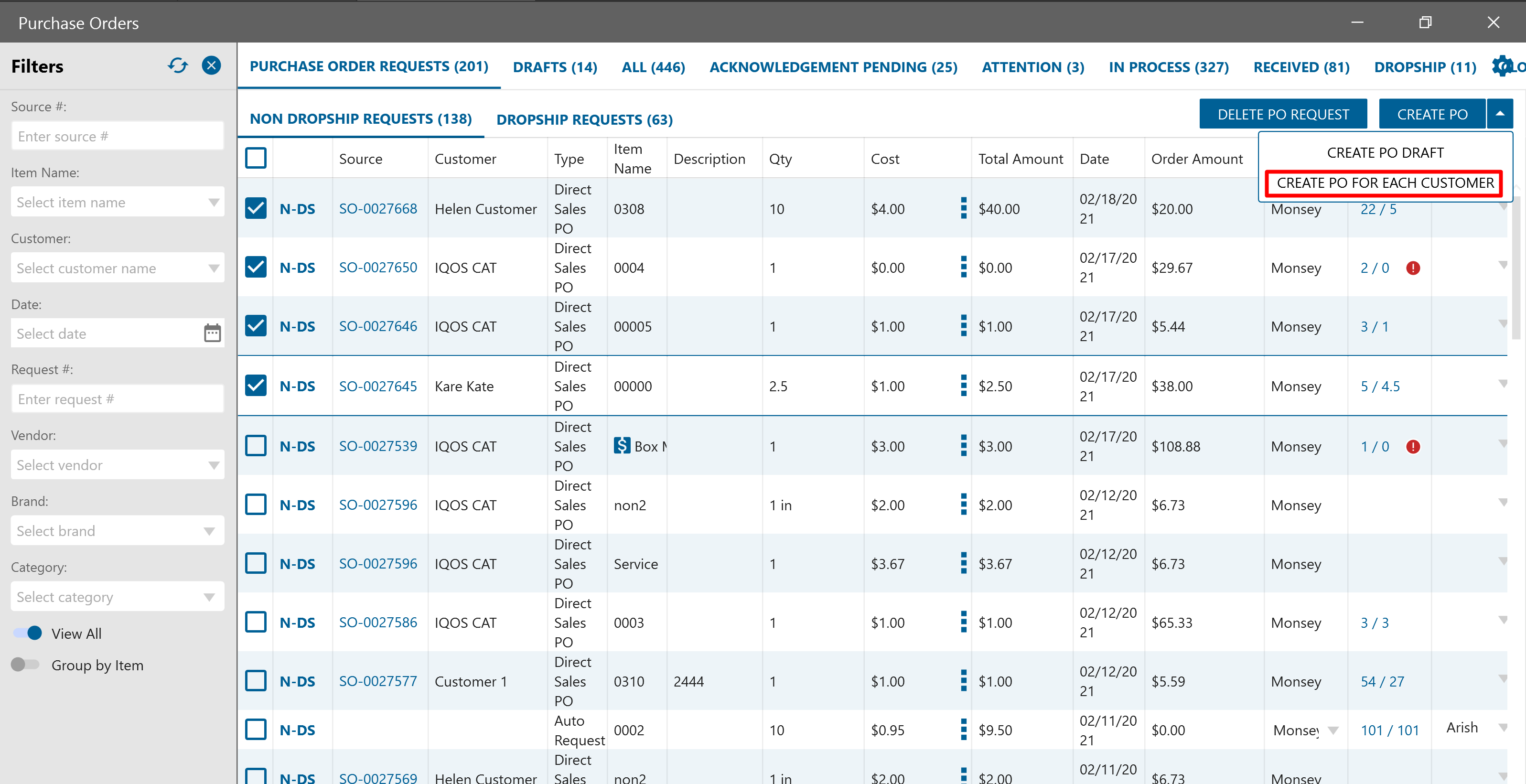Turn off the View All toggle

tap(27, 633)
